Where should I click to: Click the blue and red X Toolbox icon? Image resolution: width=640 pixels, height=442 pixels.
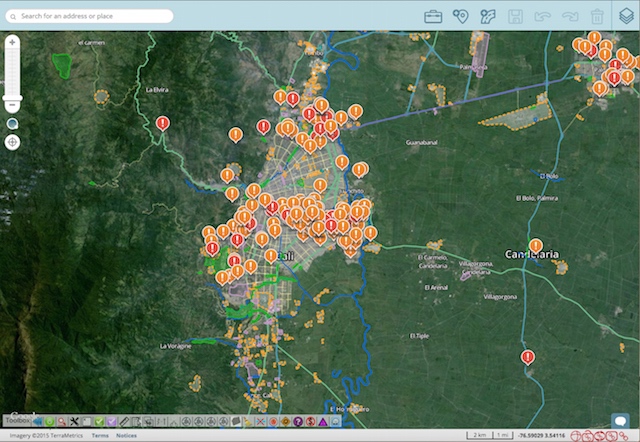pos(260,422)
